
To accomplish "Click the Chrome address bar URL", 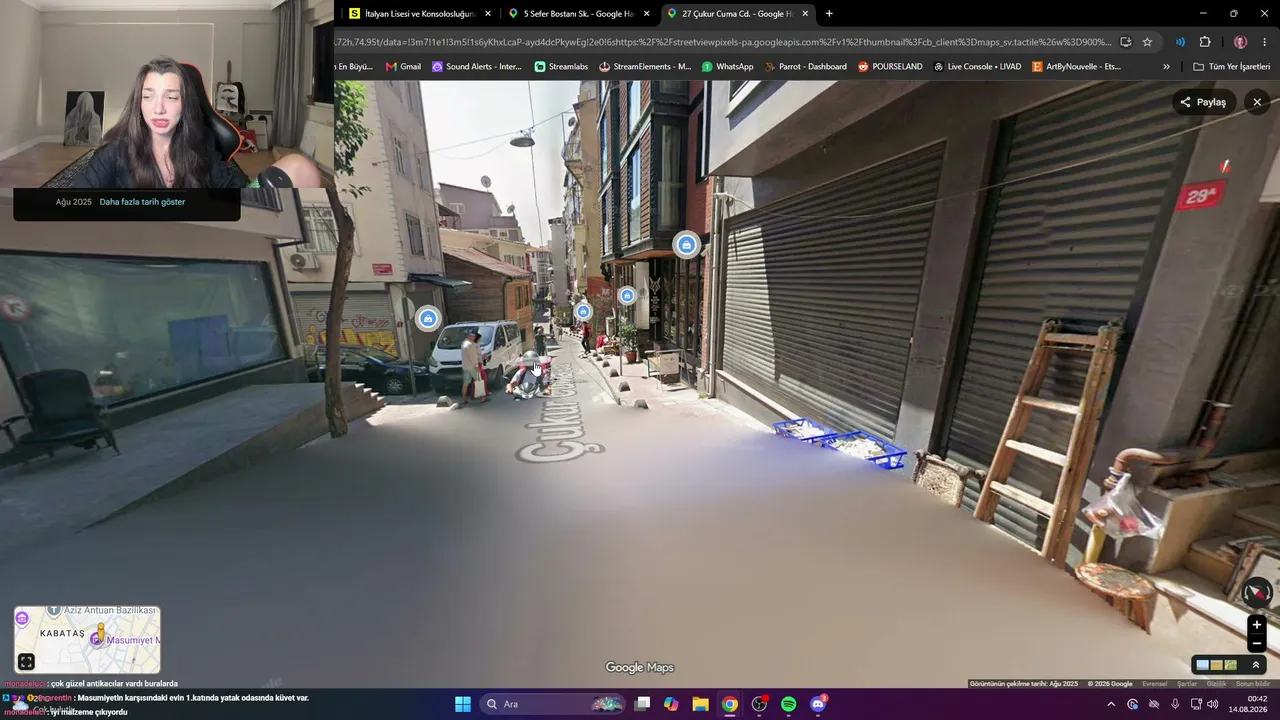I will (x=723, y=42).
